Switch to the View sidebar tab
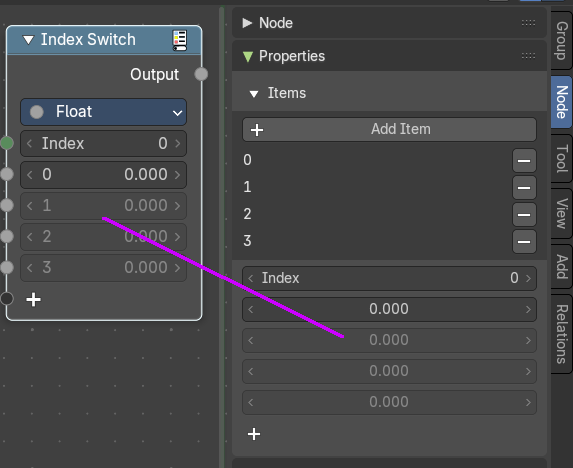This screenshot has height=468, width=573. coord(562,213)
